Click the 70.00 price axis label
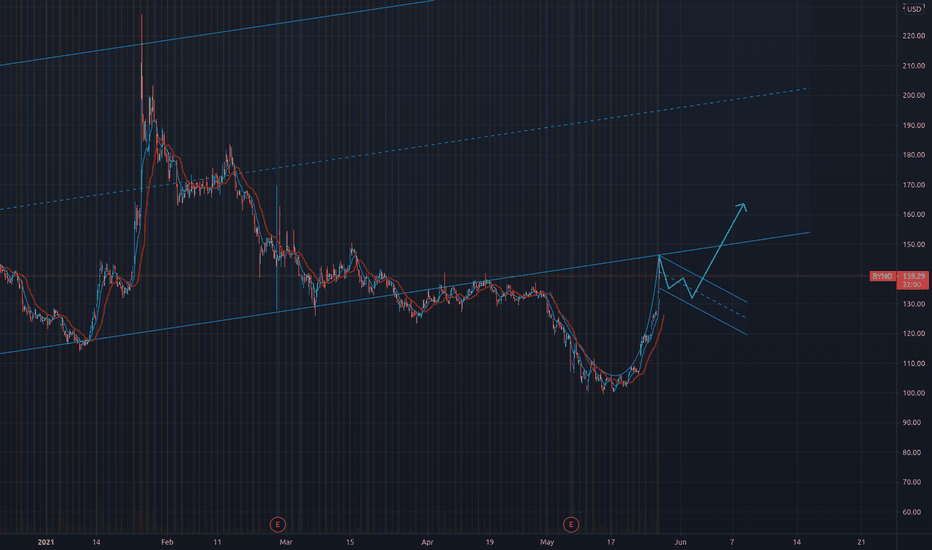This screenshot has width=932, height=550. pos(914,482)
